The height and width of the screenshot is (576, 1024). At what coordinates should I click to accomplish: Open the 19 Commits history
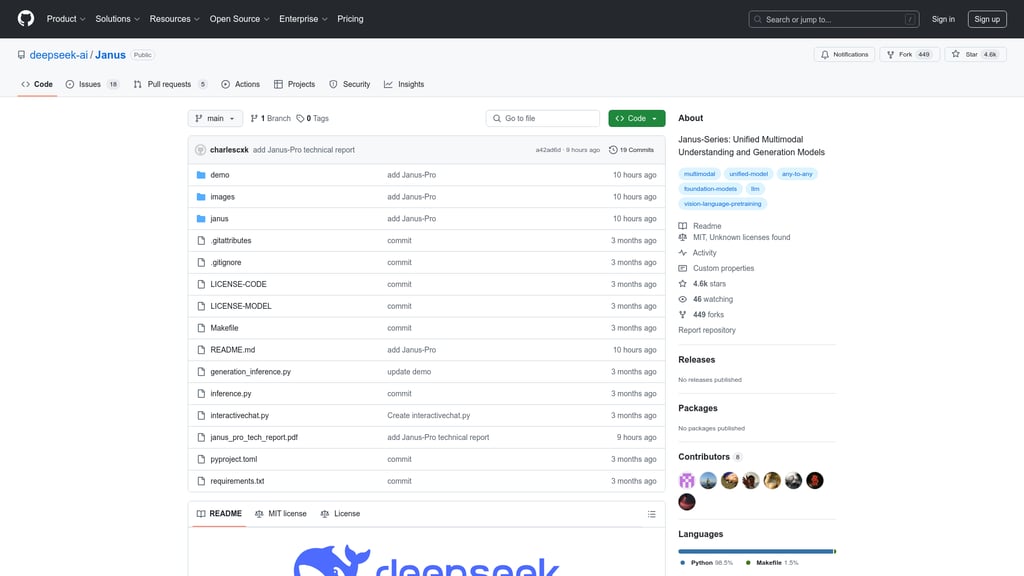click(631, 150)
